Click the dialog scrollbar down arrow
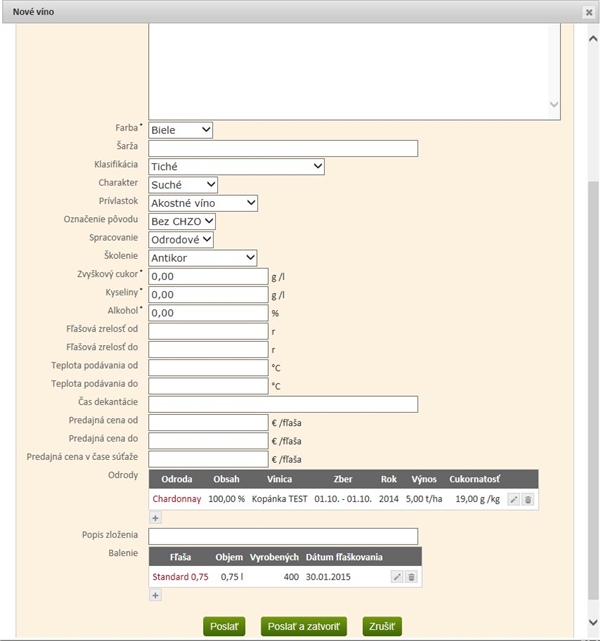 593,623
